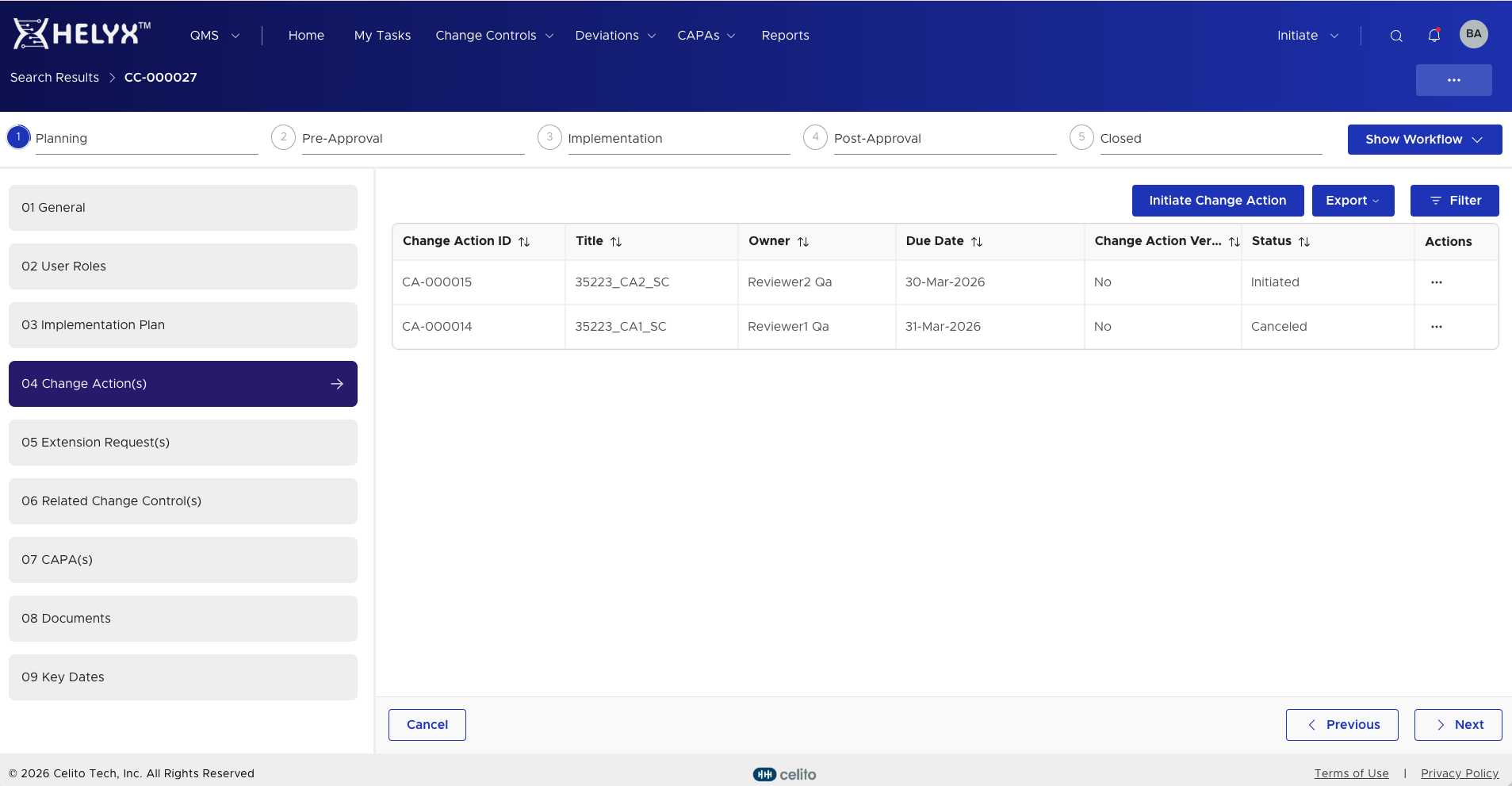The image size is (1512, 786).
Task: Sort by Owner column
Action: point(803,242)
